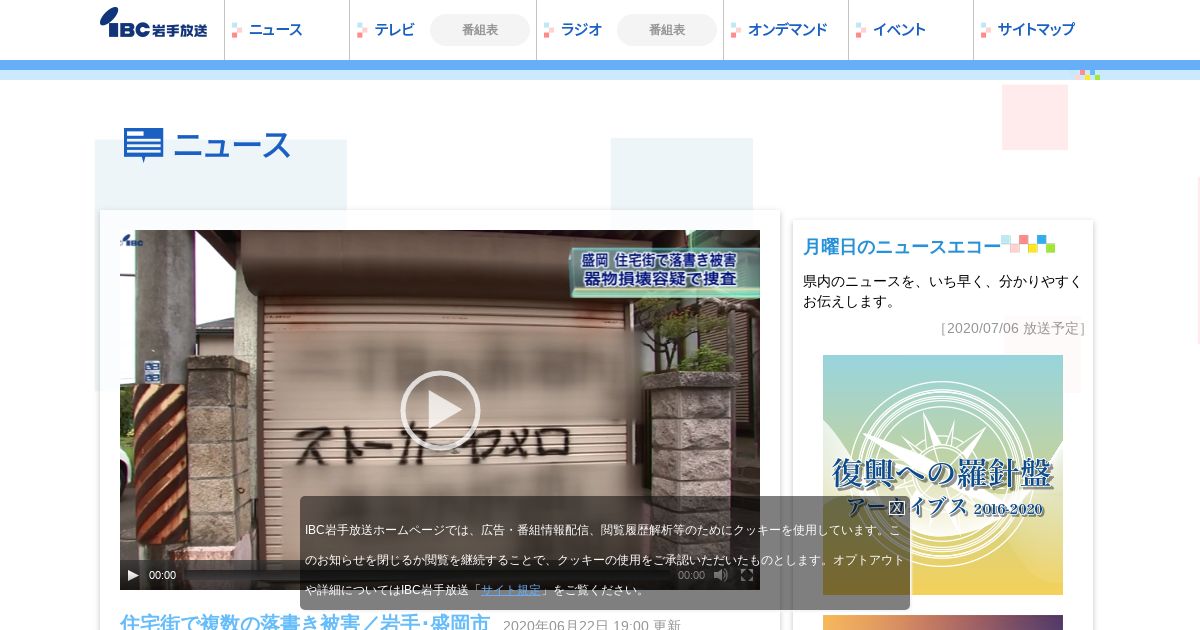The height and width of the screenshot is (630, 1200).
Task: Open the サイト規定 link in cookie notice
Action: 511,590
